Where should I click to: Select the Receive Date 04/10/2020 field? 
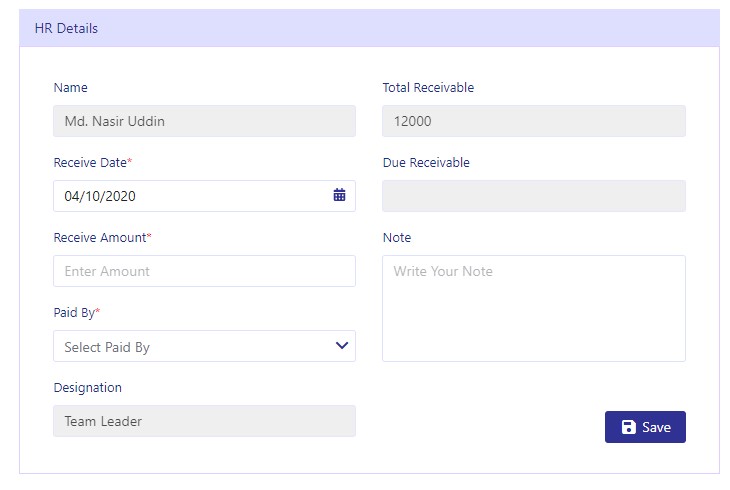pyautogui.click(x=204, y=196)
